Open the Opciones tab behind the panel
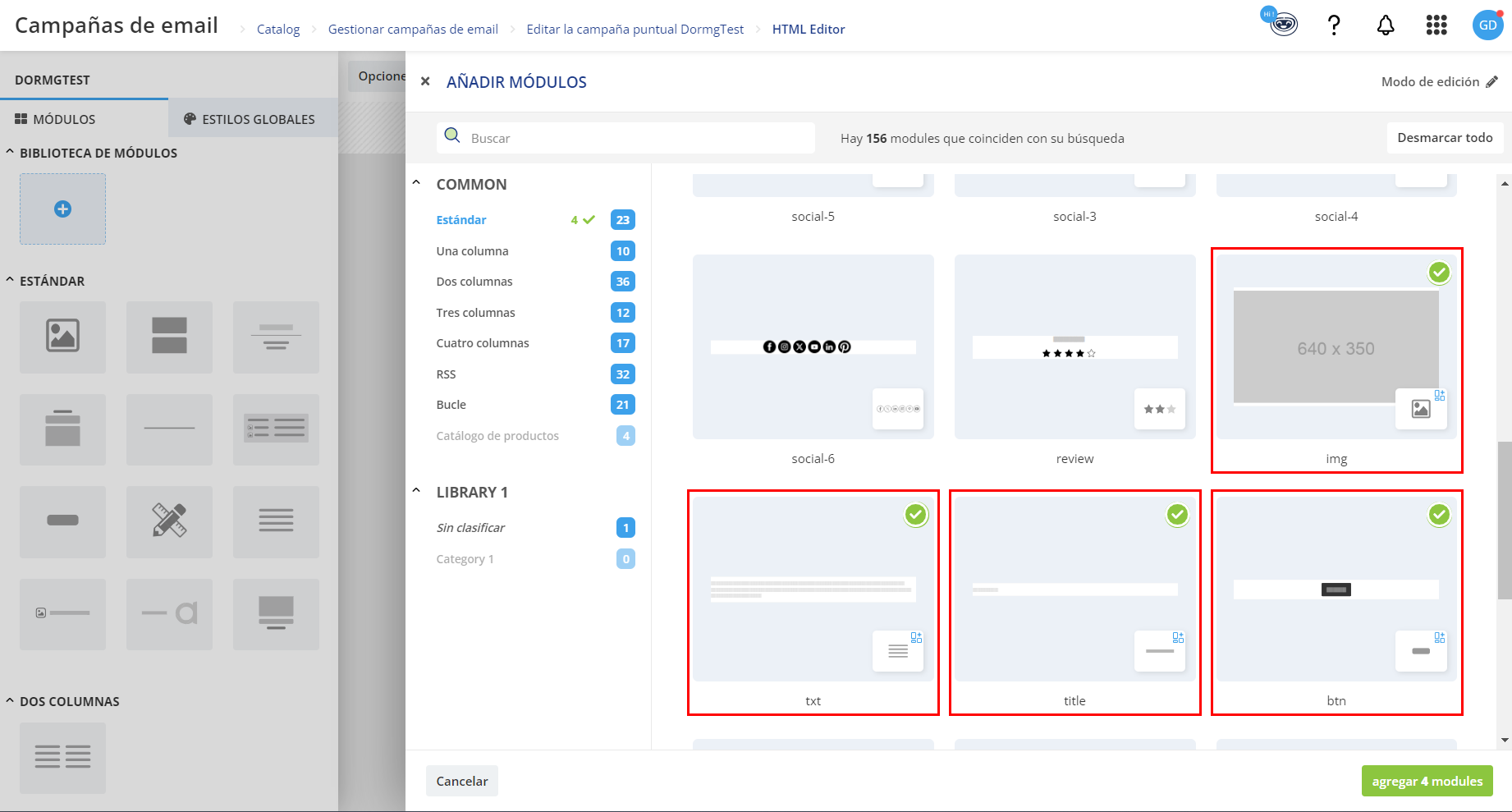This screenshot has height=812, width=1512. click(378, 76)
